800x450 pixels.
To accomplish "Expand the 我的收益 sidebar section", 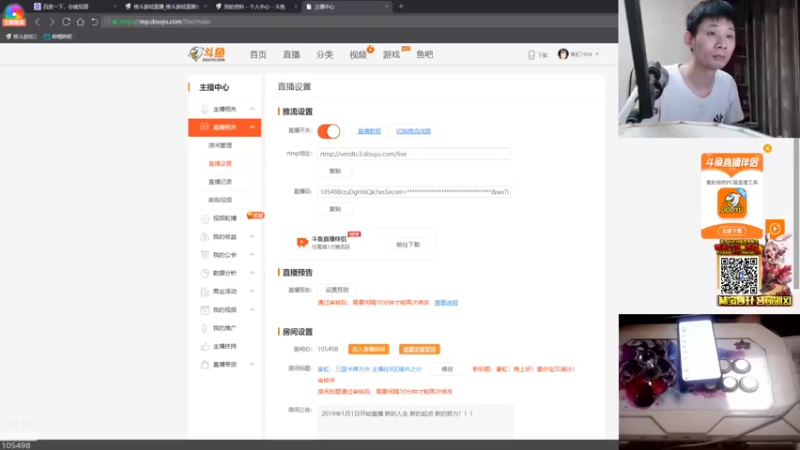I will click(252, 237).
